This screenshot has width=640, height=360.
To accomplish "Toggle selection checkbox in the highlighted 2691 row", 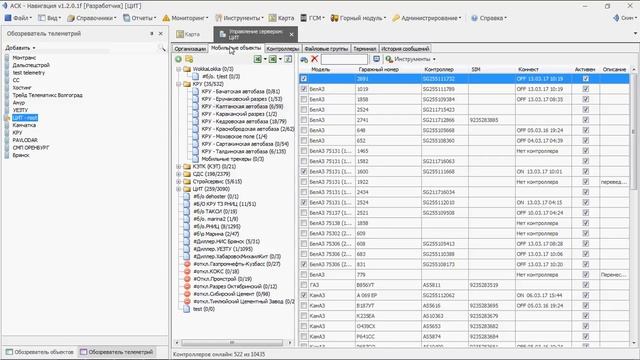I will click(x=304, y=79).
